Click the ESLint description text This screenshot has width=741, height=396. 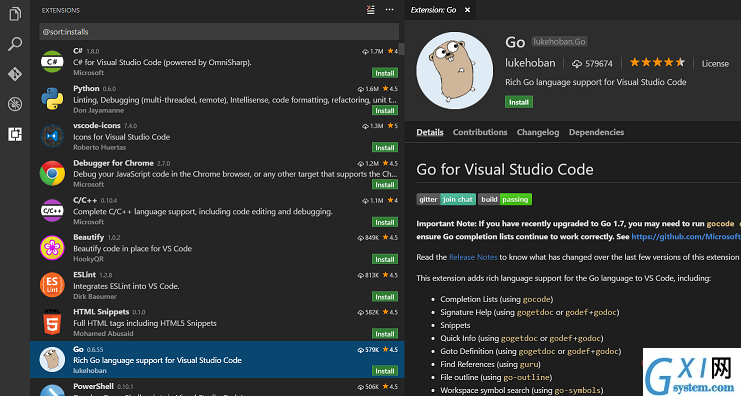coord(126,286)
